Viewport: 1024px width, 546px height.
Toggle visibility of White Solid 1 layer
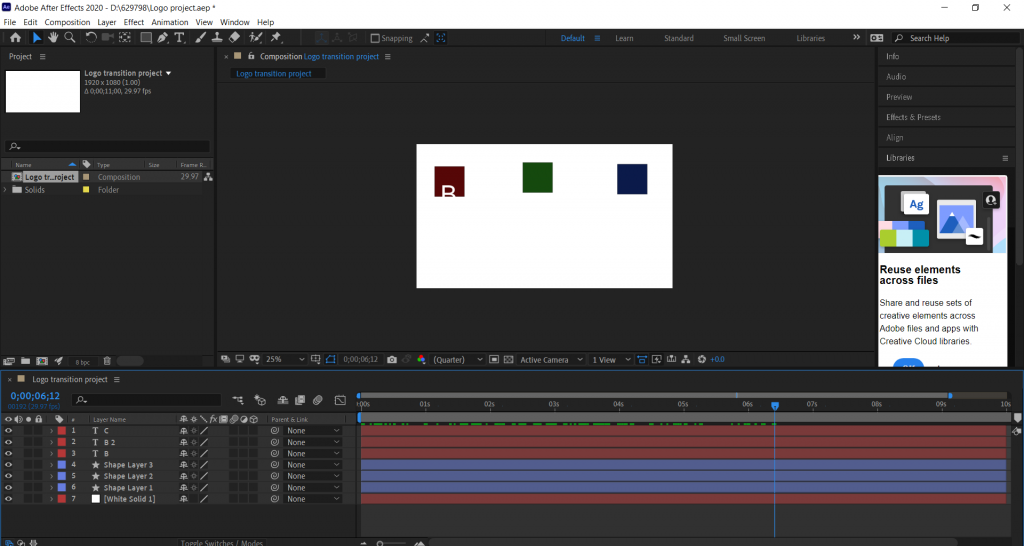(8, 498)
